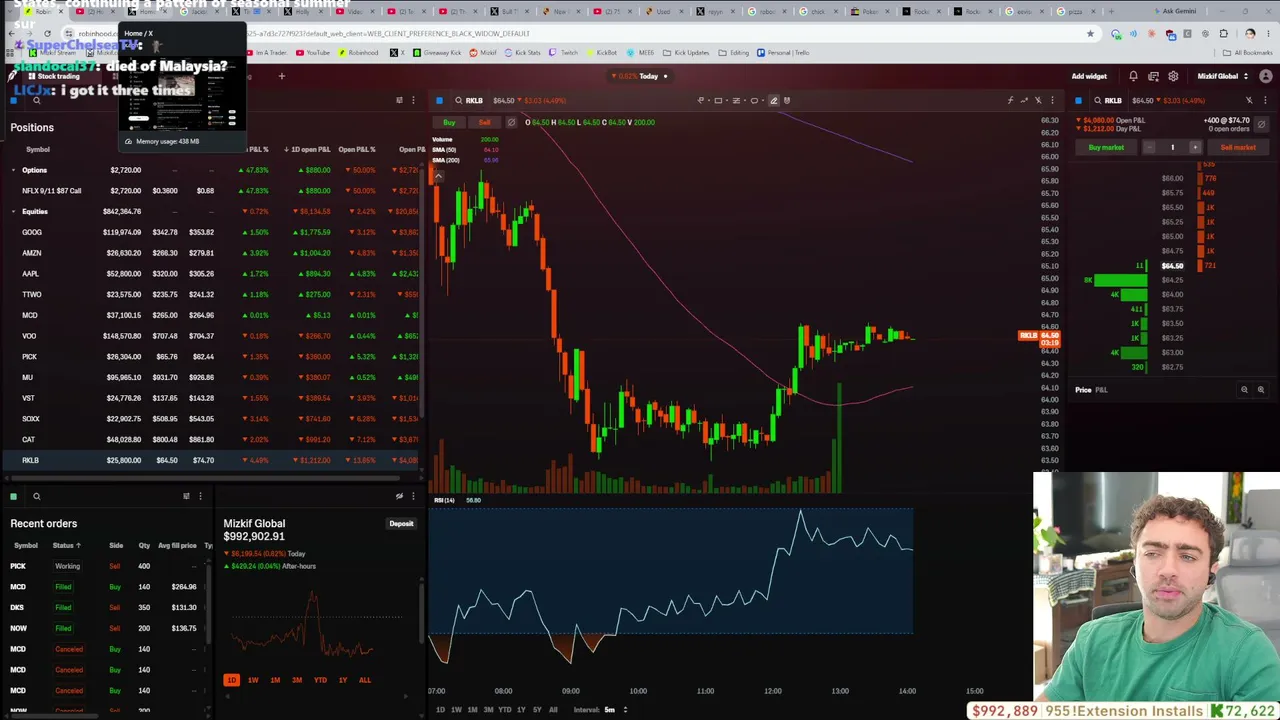Click the order quantity input field
The image size is (1280, 720).
1172,147
